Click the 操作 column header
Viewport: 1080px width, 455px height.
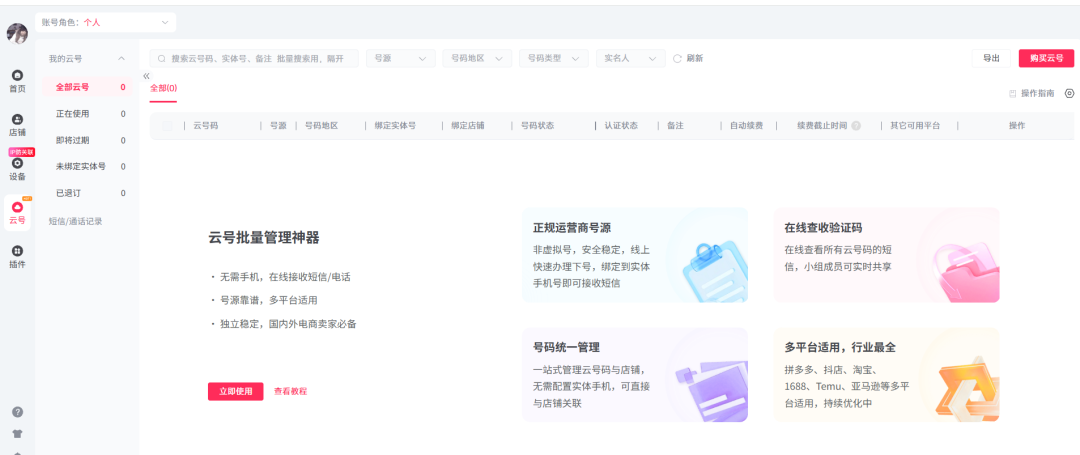coord(1017,126)
